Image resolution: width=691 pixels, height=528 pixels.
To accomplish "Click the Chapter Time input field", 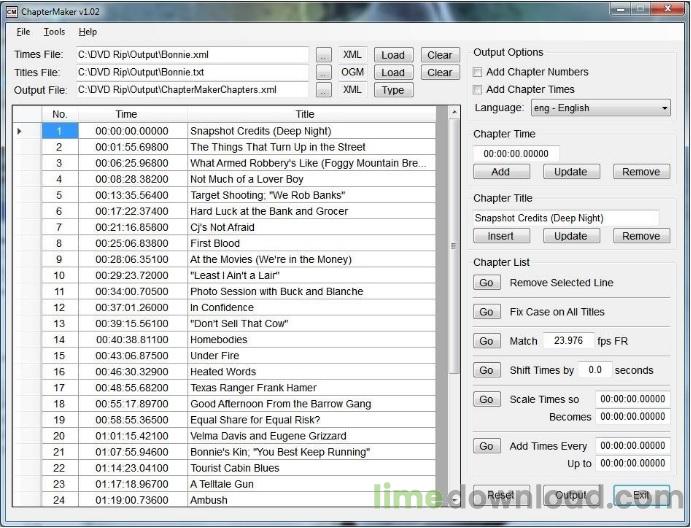I will click(516, 154).
